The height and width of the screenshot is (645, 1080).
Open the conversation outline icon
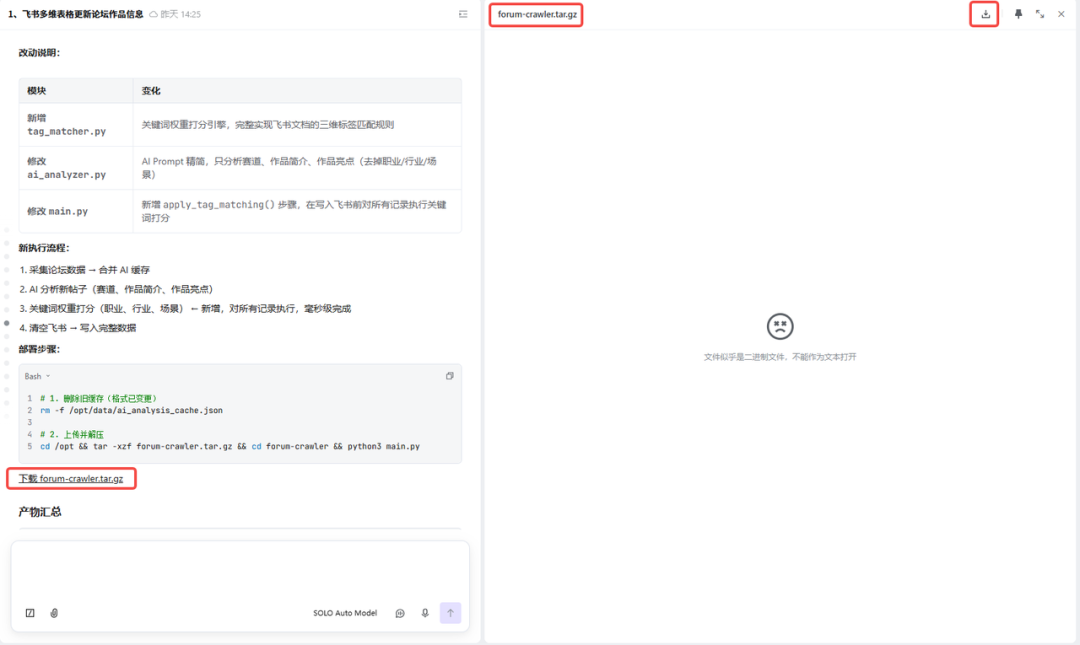pyautogui.click(x=463, y=14)
